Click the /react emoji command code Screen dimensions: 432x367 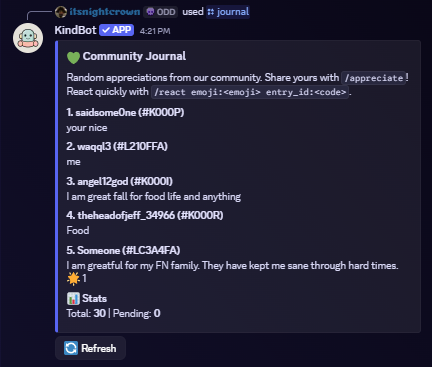[250, 92]
